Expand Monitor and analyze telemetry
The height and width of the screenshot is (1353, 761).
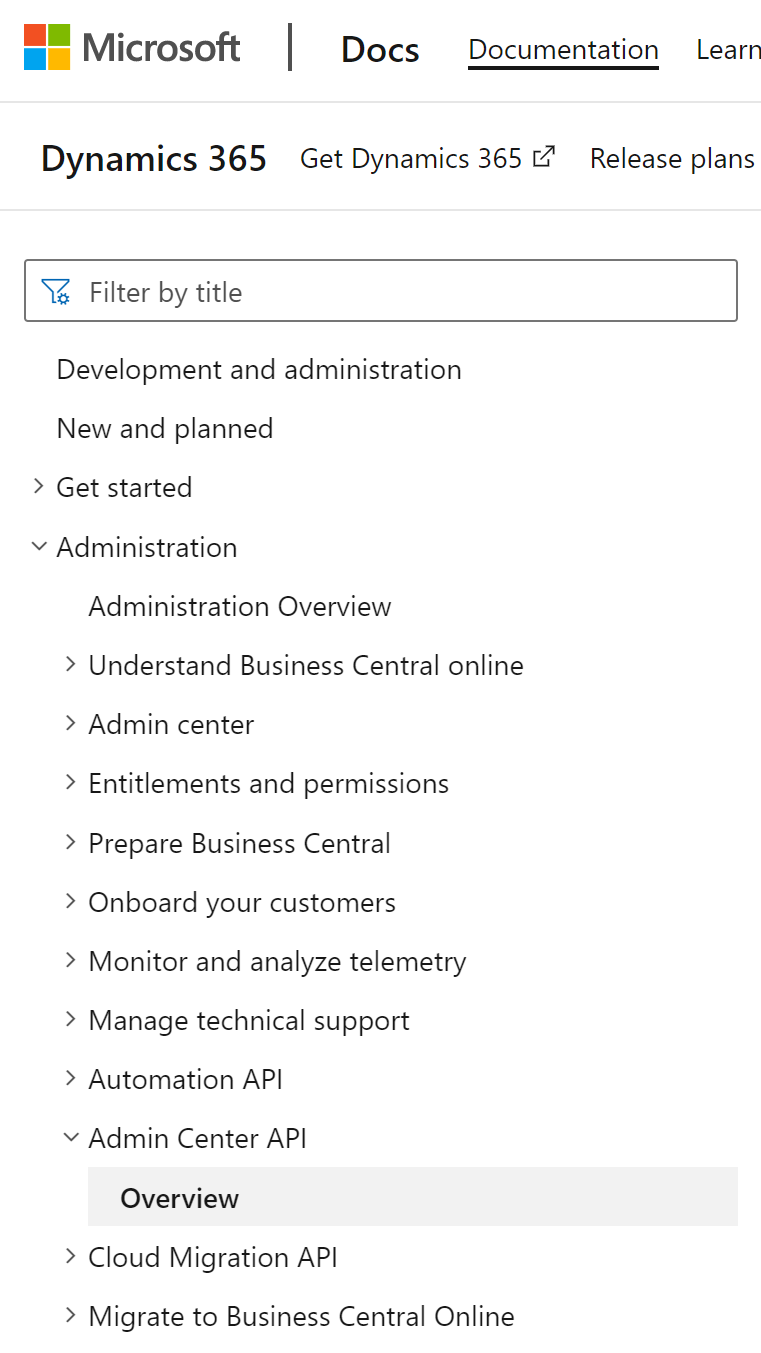(70, 960)
